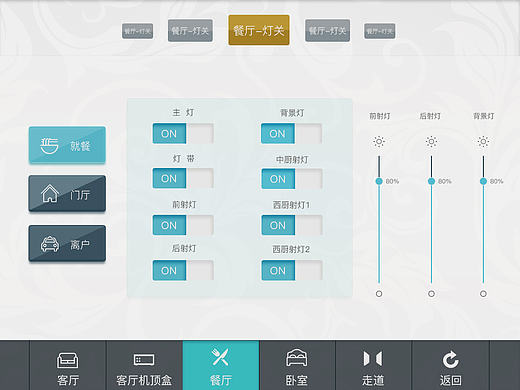This screenshot has width=520, height=390.
Task: Click the 80% value beside 背景灯 slider
Action: tap(497, 181)
